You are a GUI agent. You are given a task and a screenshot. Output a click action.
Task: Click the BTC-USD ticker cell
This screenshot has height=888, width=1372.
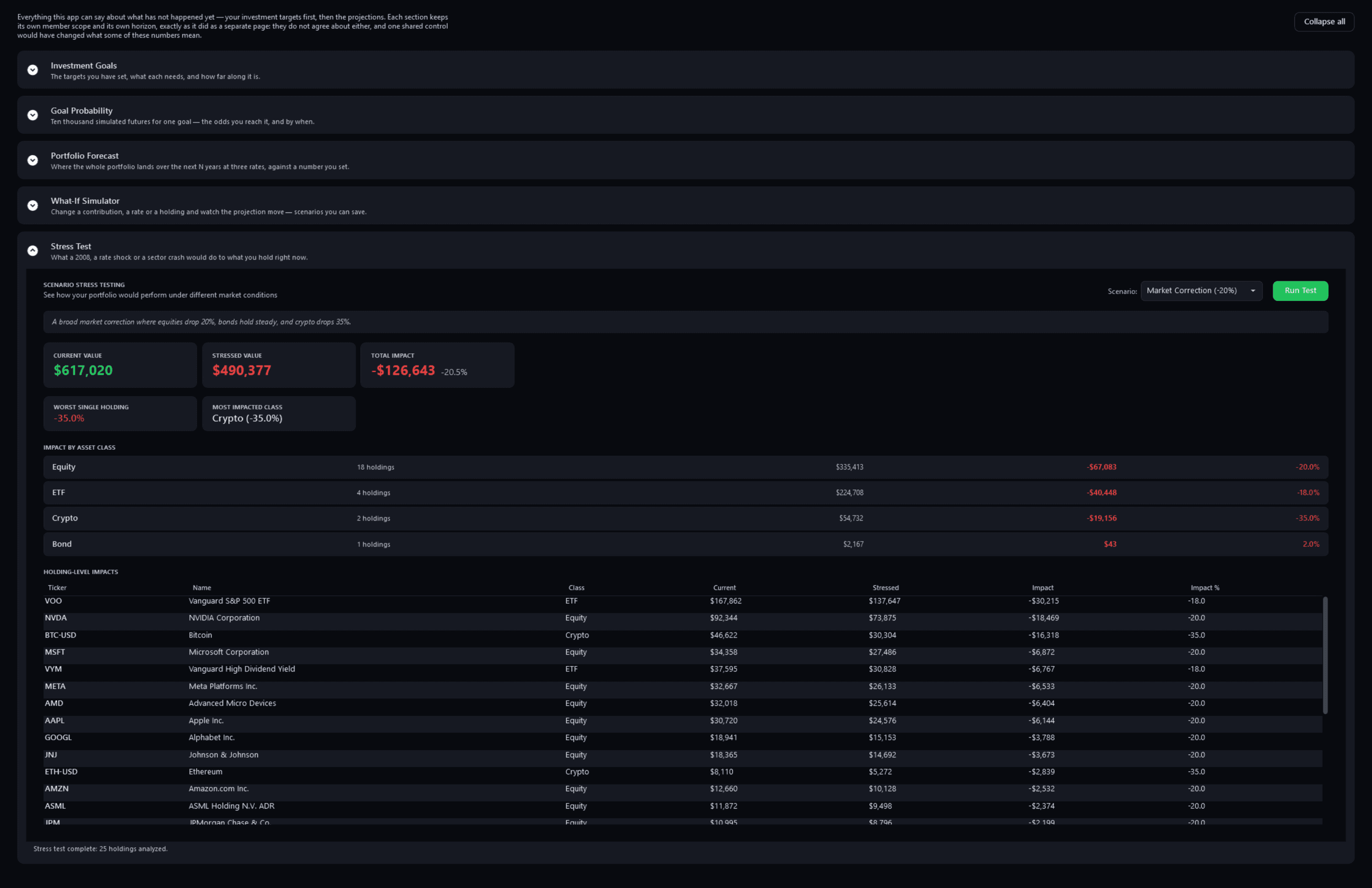pyautogui.click(x=60, y=635)
